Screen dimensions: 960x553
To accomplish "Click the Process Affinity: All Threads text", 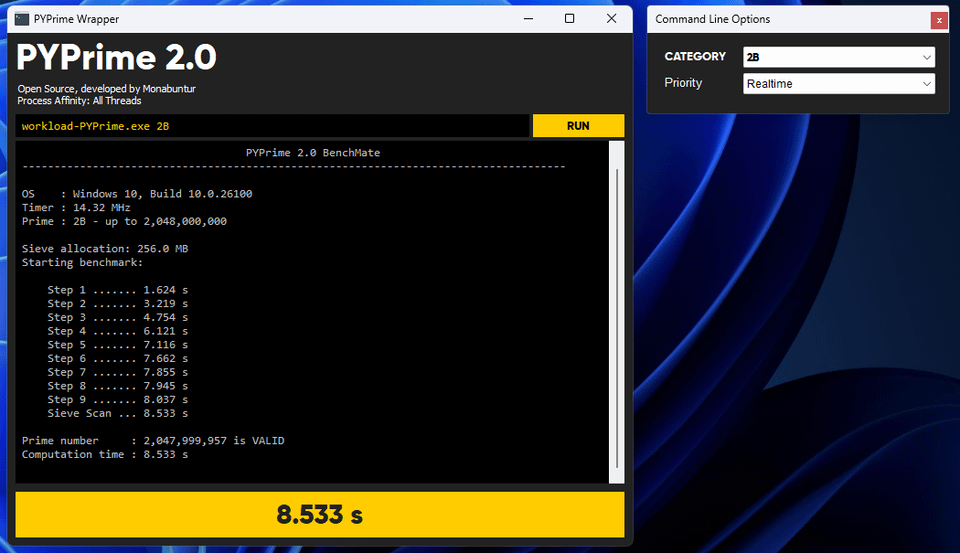I will point(79,101).
